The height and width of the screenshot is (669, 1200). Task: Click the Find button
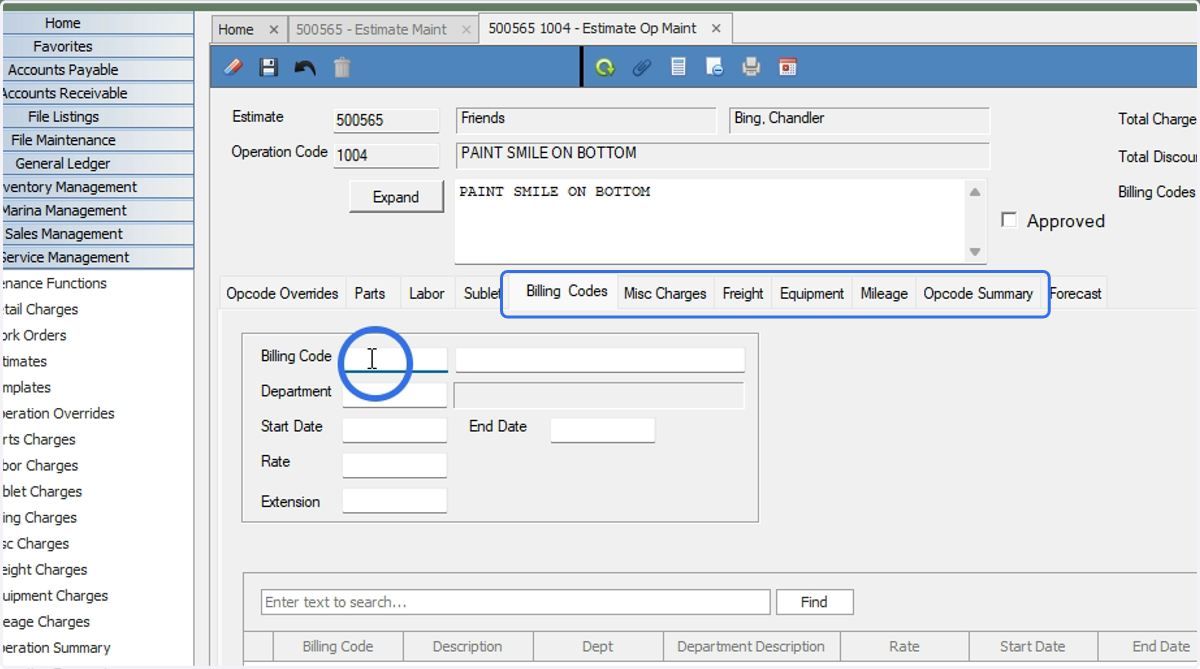(814, 602)
